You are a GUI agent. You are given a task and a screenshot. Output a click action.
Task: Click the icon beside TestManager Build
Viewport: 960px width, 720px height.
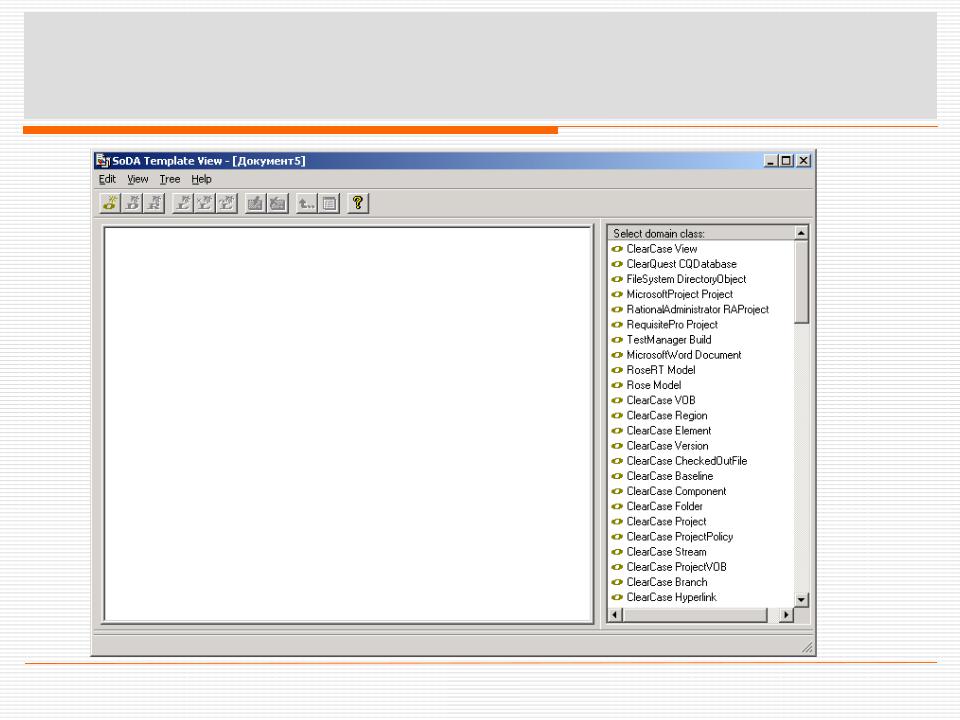617,340
